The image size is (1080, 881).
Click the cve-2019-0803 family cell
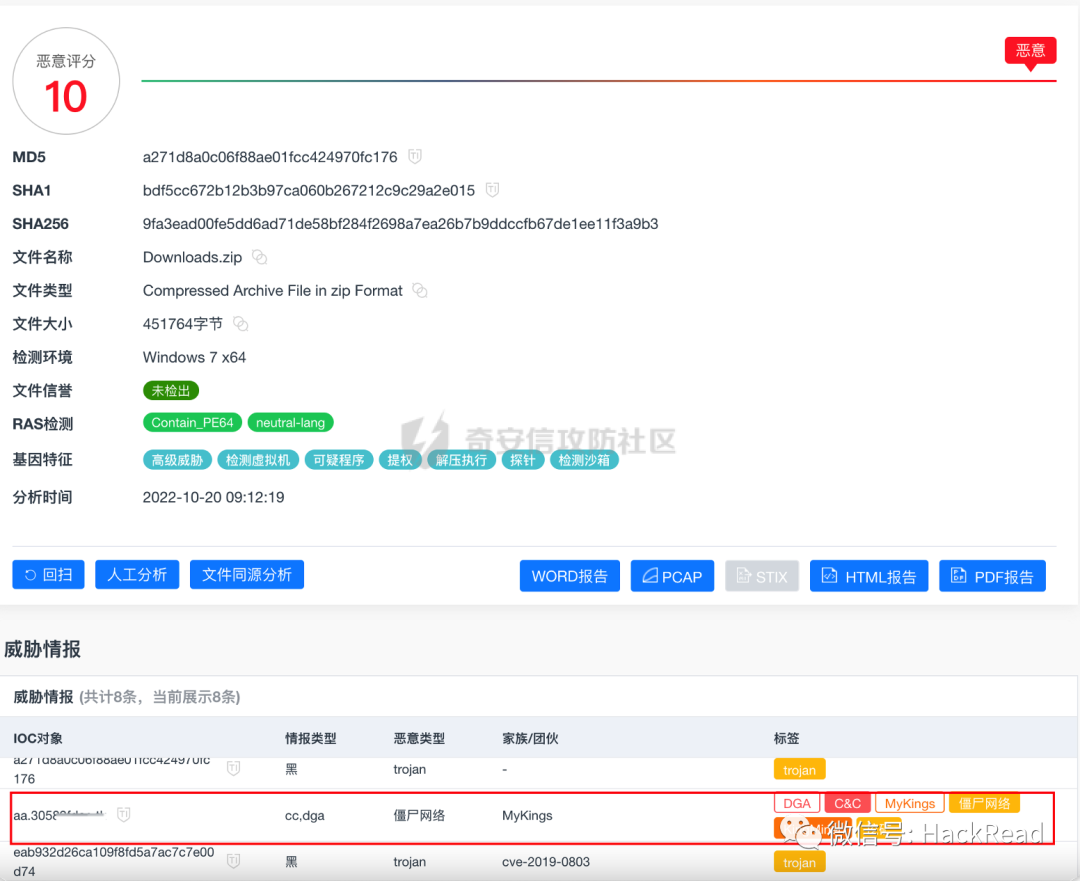coord(546,861)
